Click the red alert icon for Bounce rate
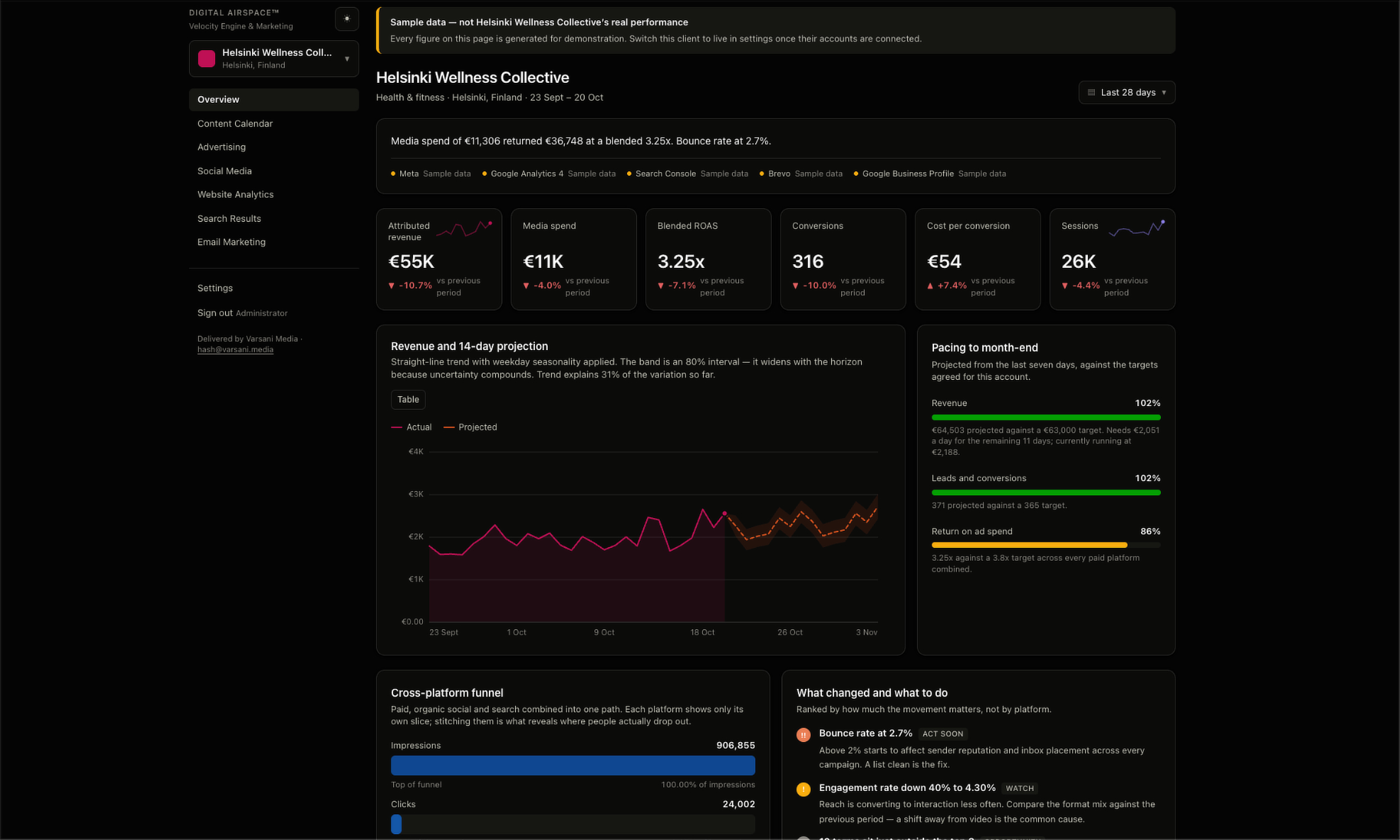1400x840 pixels. click(x=803, y=735)
